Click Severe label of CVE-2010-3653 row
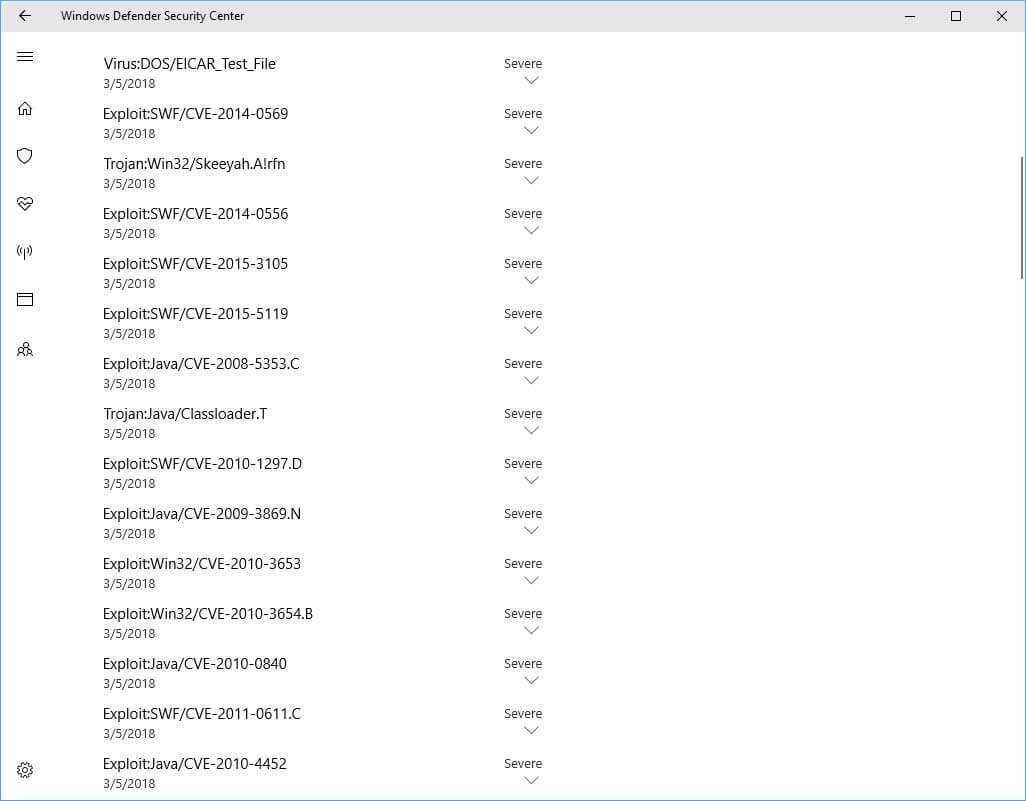Image resolution: width=1026 pixels, height=801 pixels. [523, 563]
